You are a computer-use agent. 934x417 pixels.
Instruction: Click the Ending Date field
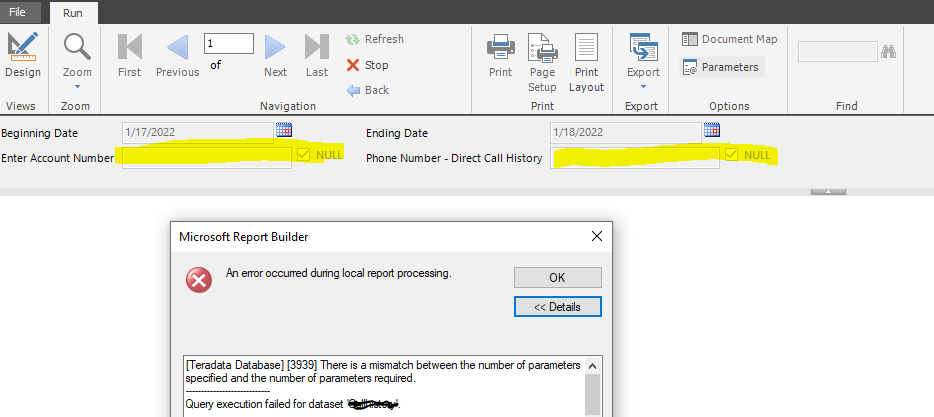click(625, 132)
